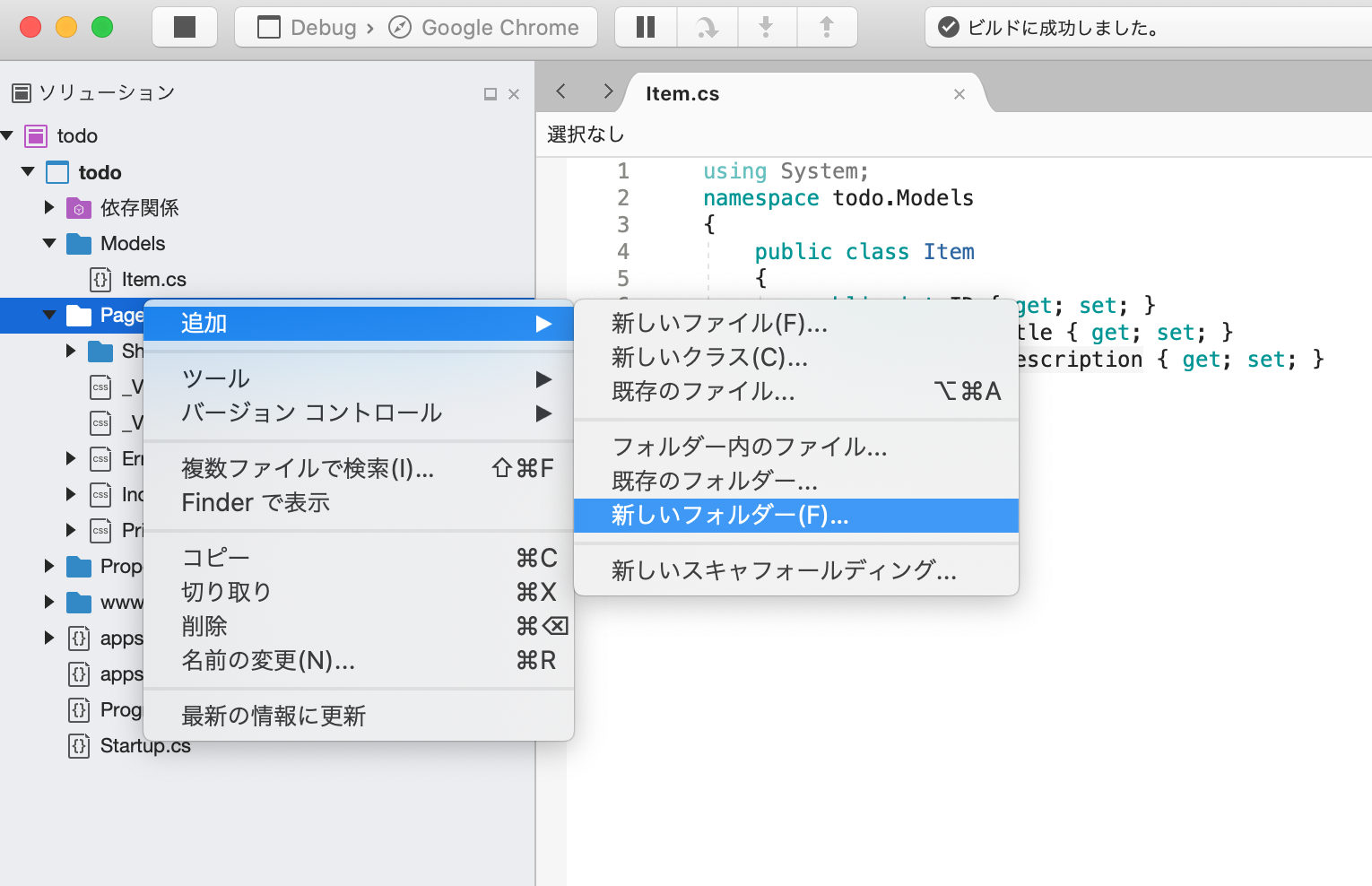Choose 切り取り from context menu
1372x886 pixels.
pos(359,593)
